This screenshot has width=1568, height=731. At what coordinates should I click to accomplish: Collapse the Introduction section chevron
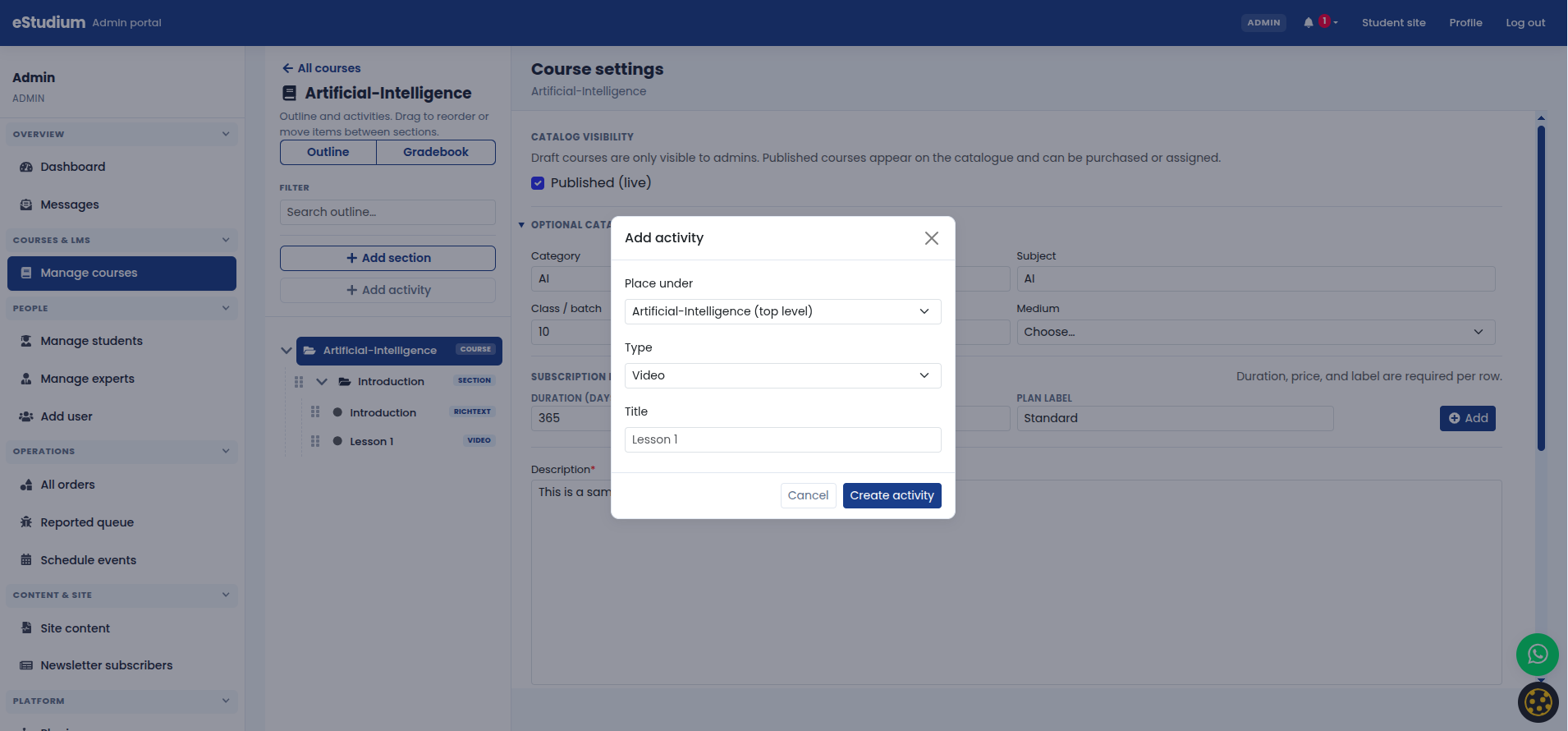click(x=322, y=382)
